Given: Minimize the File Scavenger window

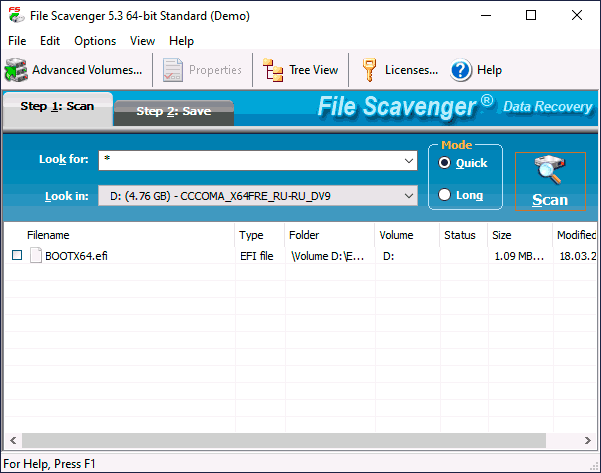Looking at the screenshot, I should click(x=486, y=15).
